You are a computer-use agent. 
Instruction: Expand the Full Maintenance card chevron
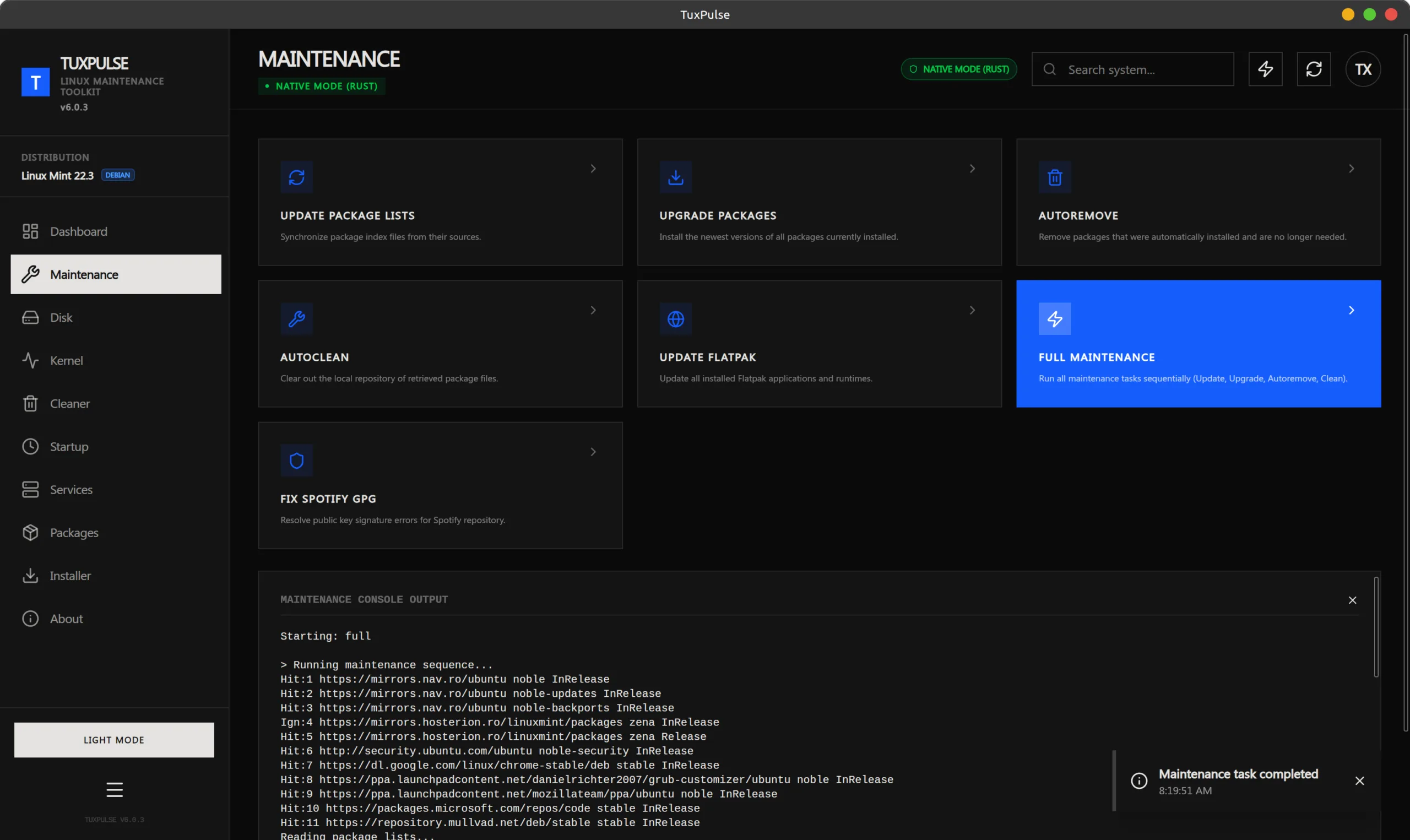tap(1351, 310)
